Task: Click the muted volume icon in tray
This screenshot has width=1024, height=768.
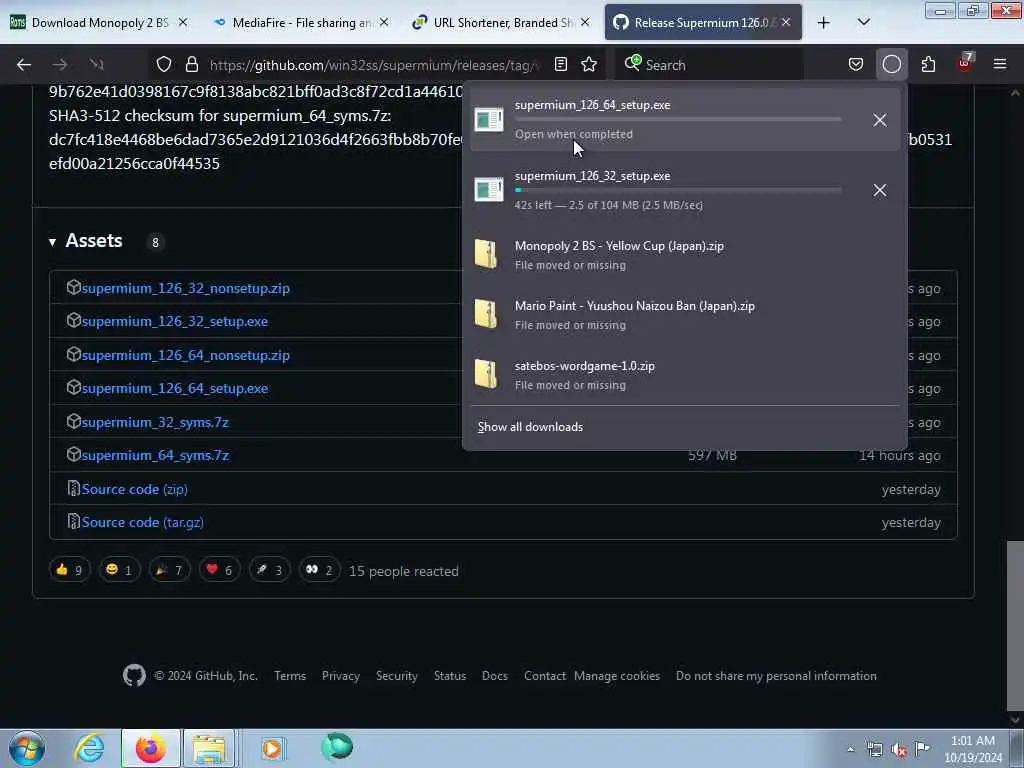Action: coord(899,750)
